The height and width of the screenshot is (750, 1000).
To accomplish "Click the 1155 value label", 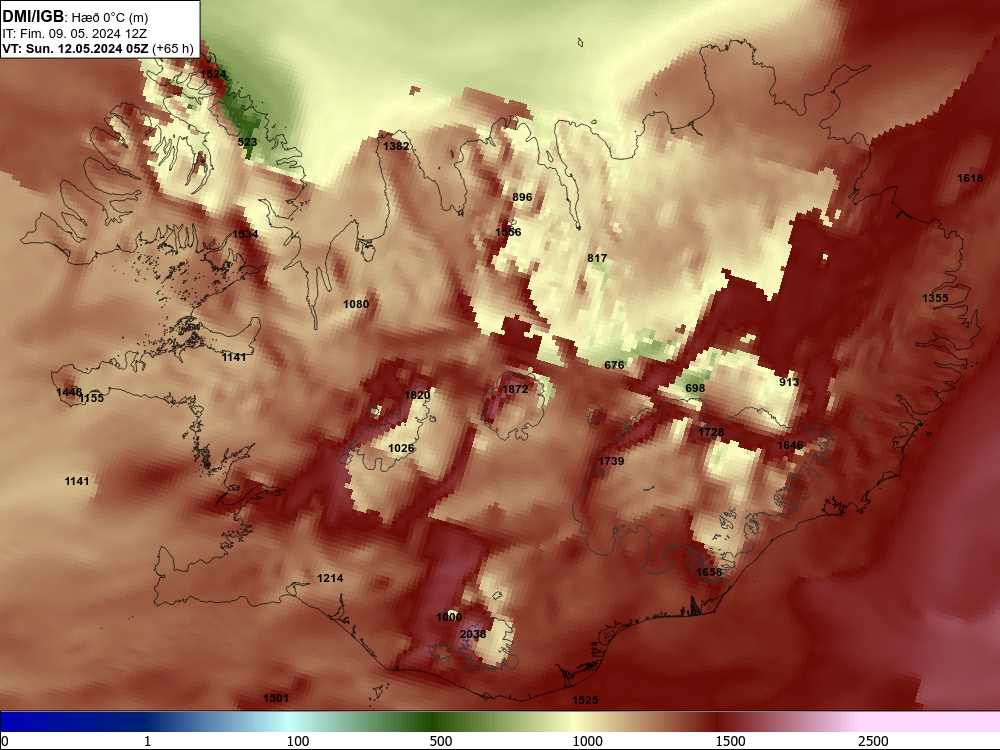I will click(91, 398).
